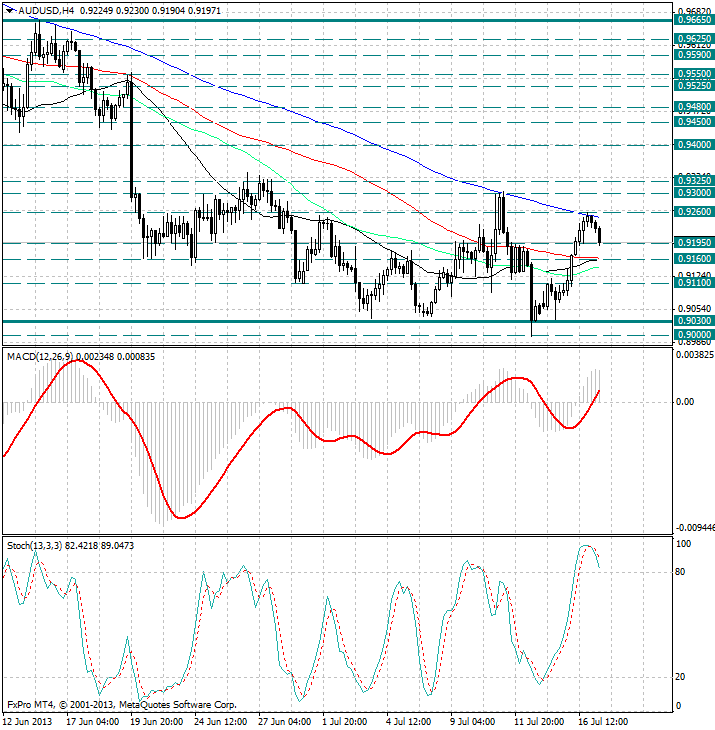Click the MACD 0.00 scale value

[686, 403]
